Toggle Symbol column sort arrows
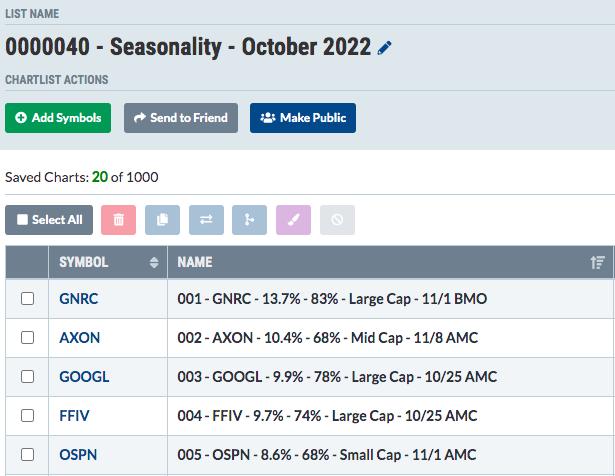Viewport: 615px width, 476px height. (154, 262)
